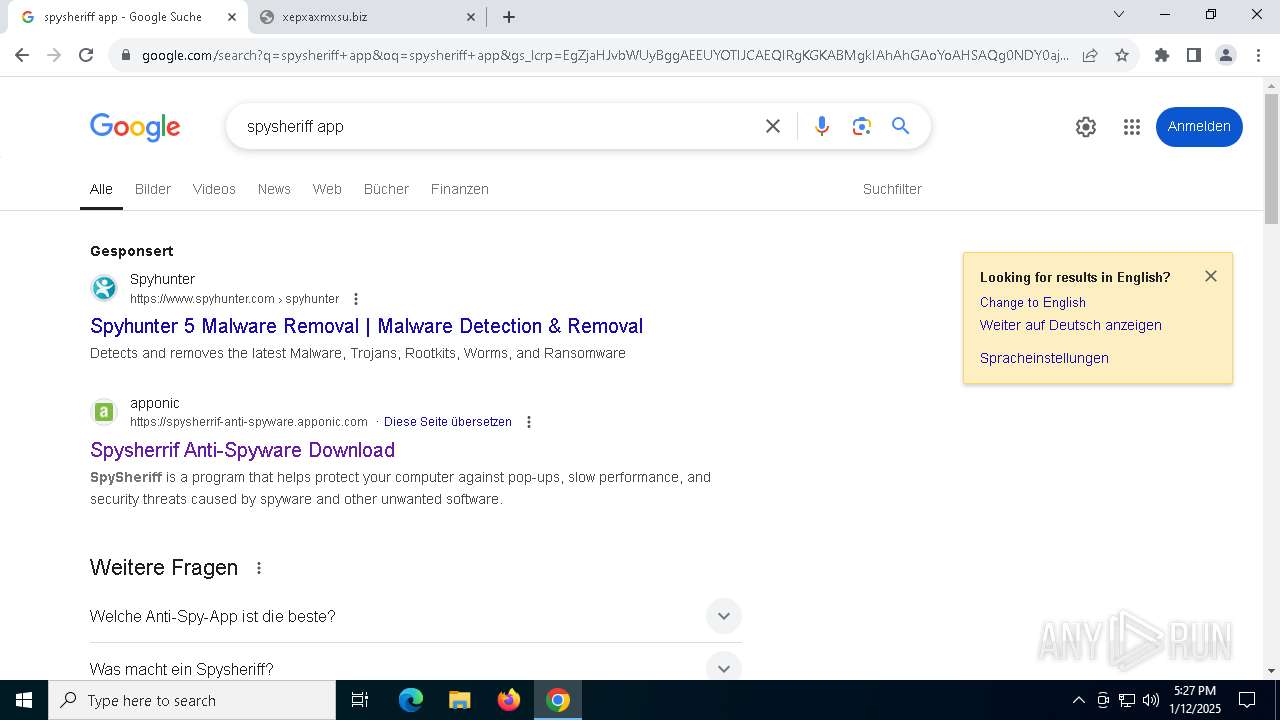Click the Windows taskbar search box
This screenshot has height=720, width=1280.
[x=192, y=700]
